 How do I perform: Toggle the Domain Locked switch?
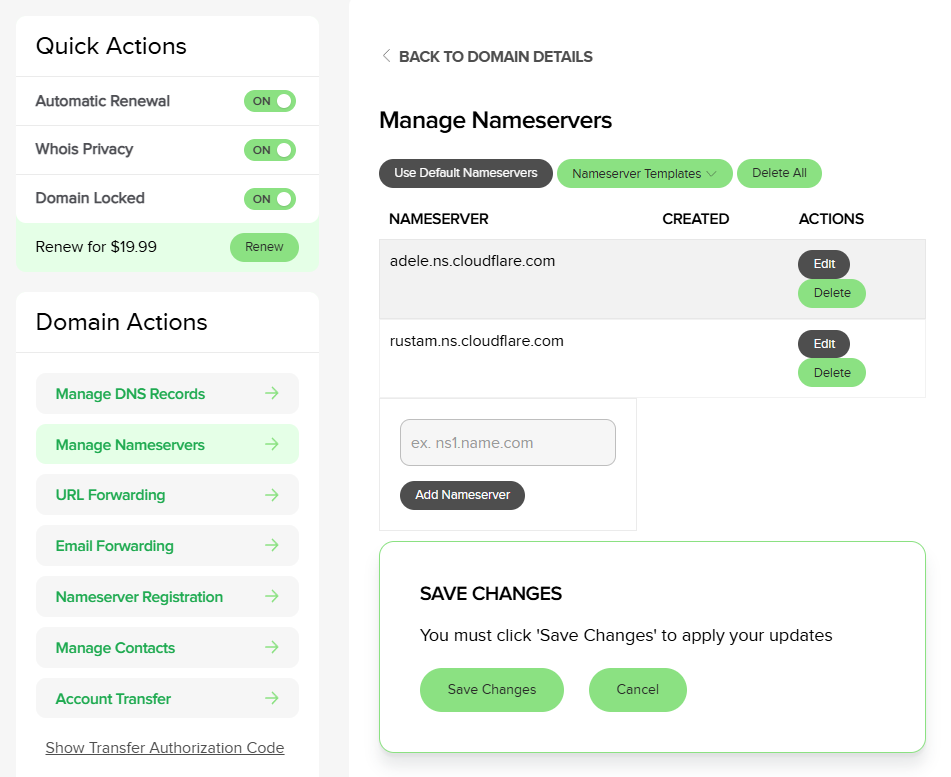(x=270, y=199)
